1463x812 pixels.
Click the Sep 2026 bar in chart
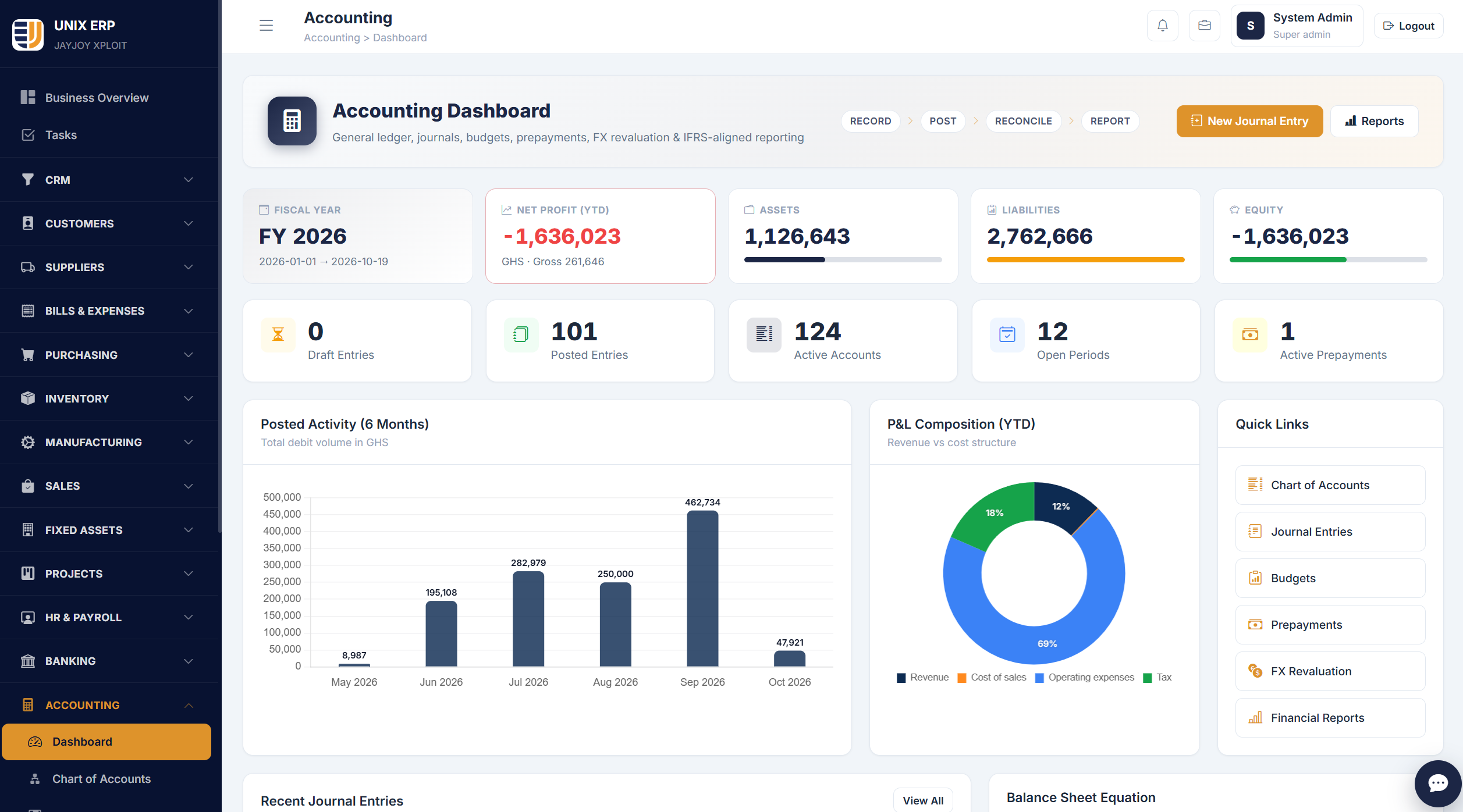702,588
